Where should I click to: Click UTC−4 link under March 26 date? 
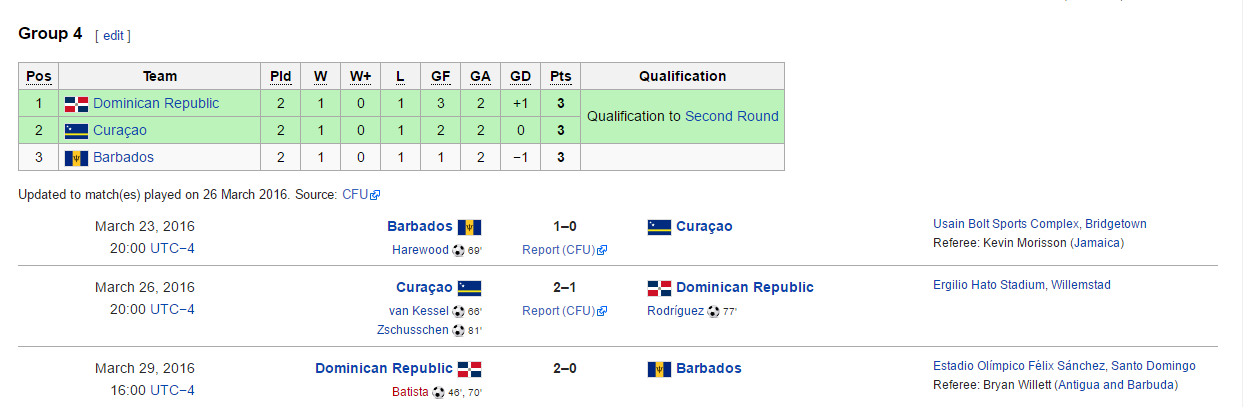click(172, 309)
